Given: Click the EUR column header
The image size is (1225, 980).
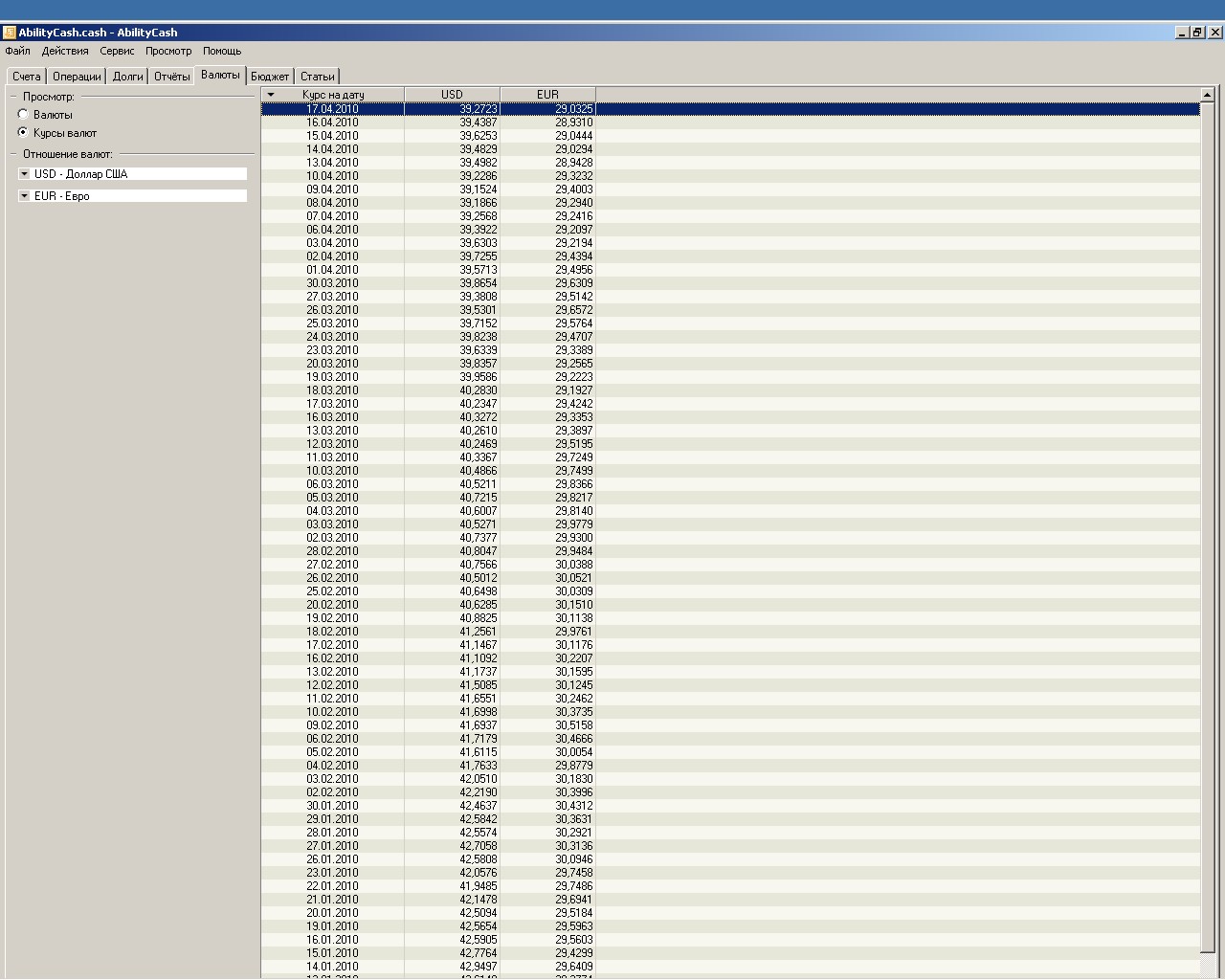Looking at the screenshot, I should coord(547,95).
